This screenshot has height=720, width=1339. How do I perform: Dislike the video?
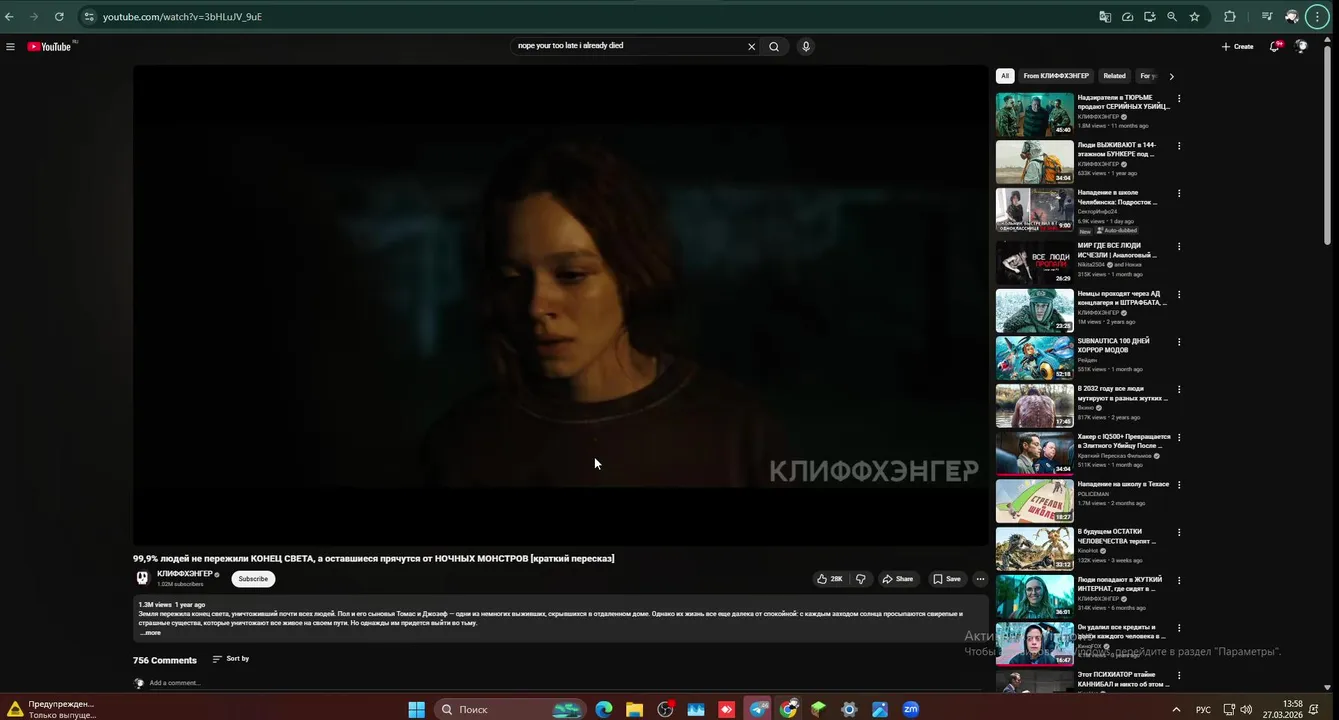[860, 579]
